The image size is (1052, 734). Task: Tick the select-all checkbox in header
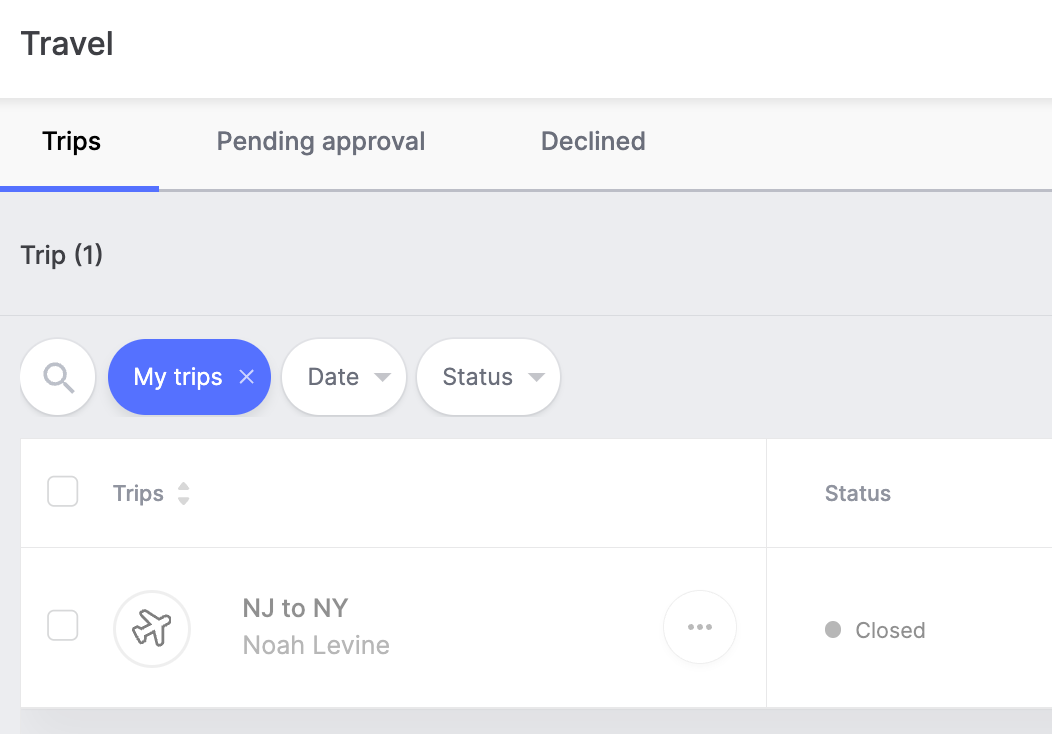(x=63, y=492)
